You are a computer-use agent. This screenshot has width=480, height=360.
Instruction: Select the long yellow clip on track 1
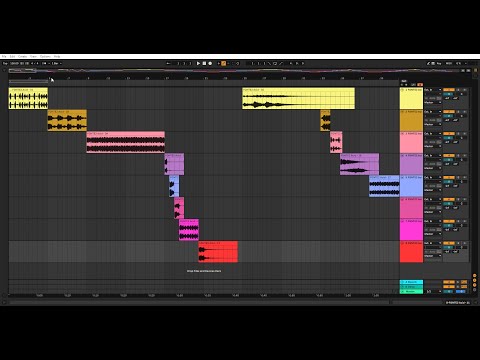(298, 98)
